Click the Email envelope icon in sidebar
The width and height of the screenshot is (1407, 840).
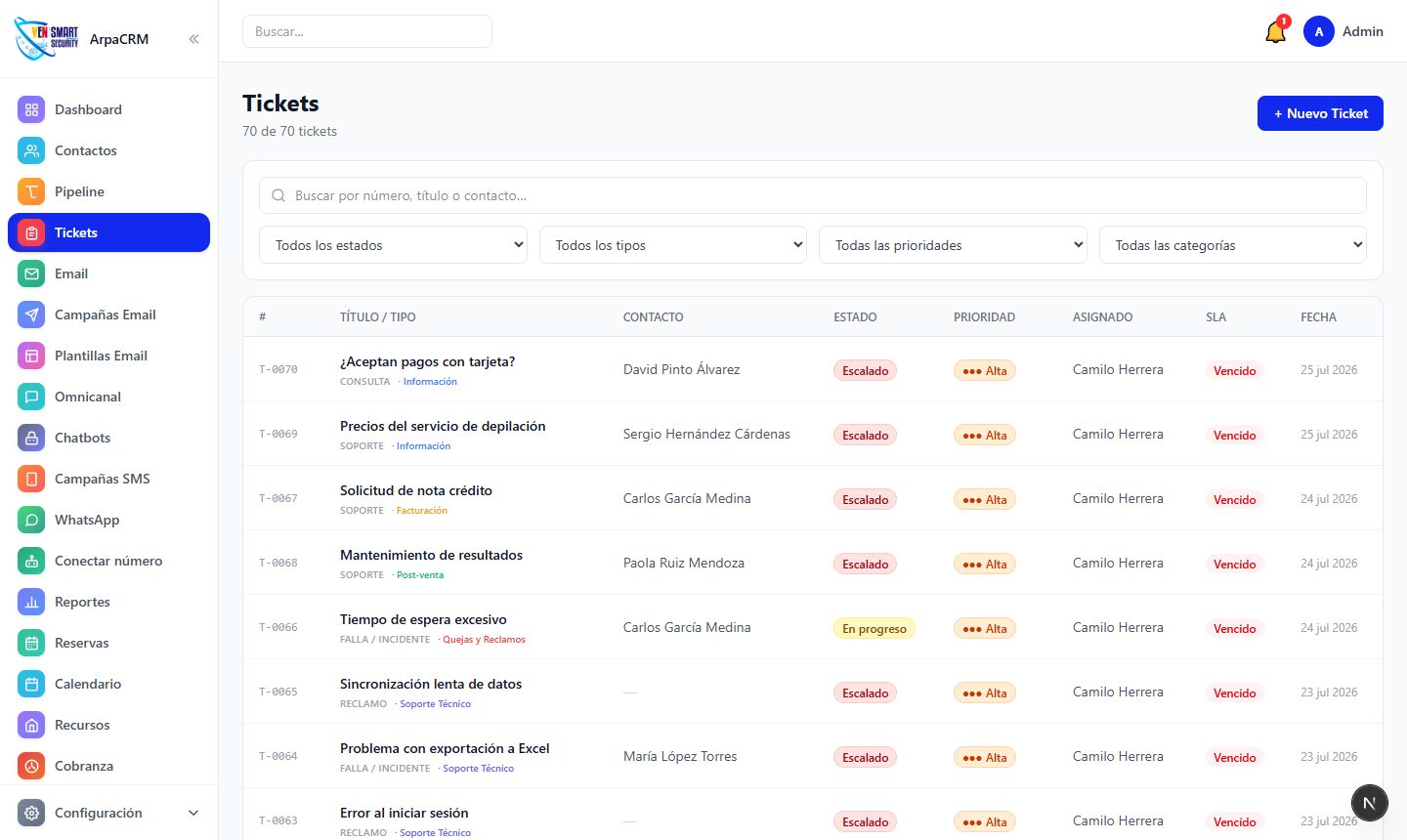pos(31,273)
